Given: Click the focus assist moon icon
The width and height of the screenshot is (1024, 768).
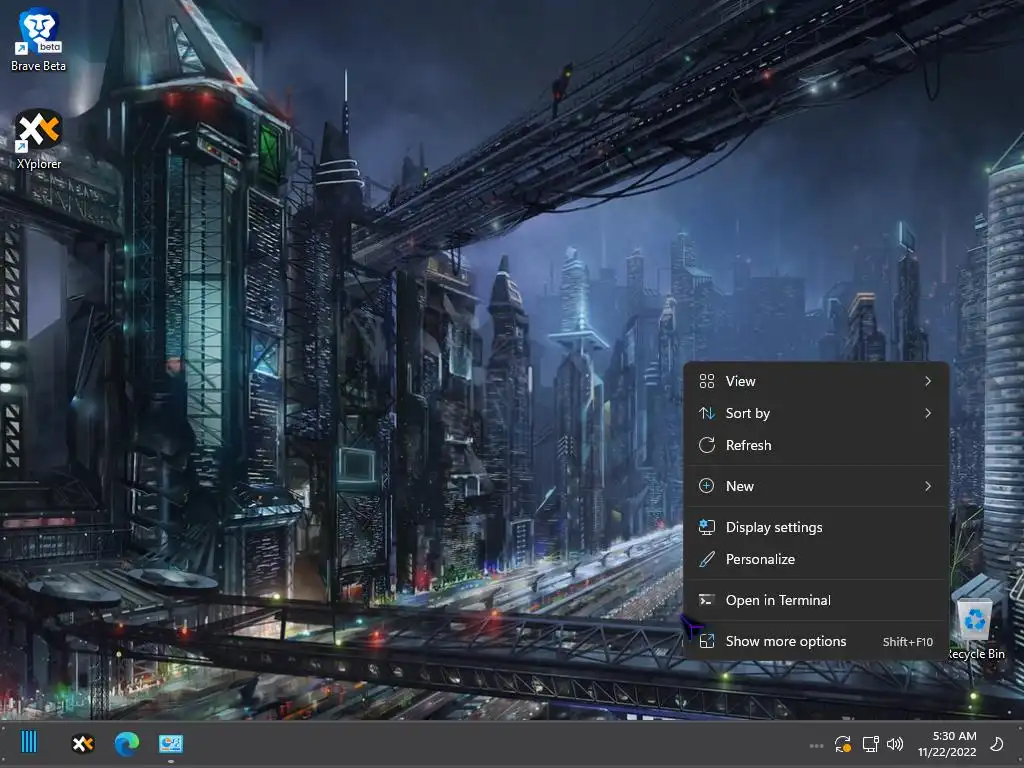Looking at the screenshot, I should point(997,744).
